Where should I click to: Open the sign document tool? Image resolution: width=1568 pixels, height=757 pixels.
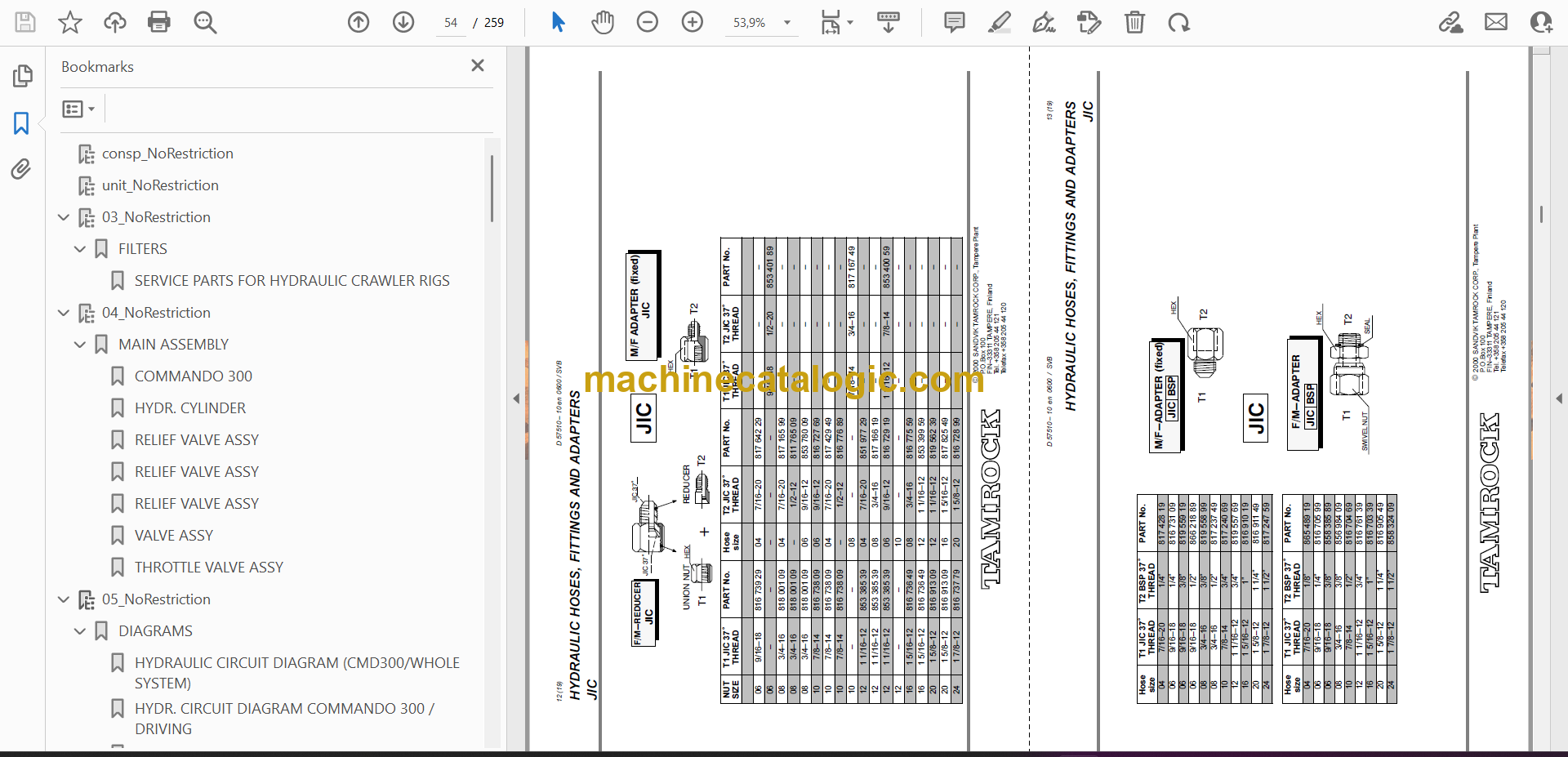tap(1044, 22)
